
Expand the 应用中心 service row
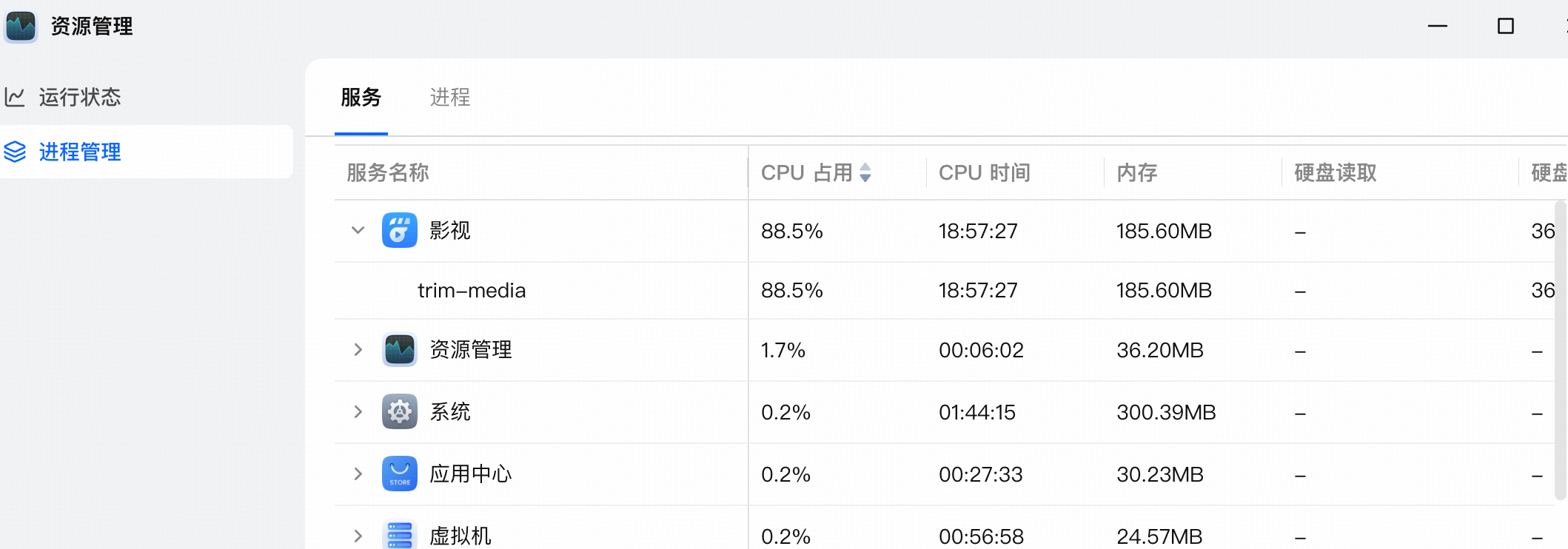[358, 474]
